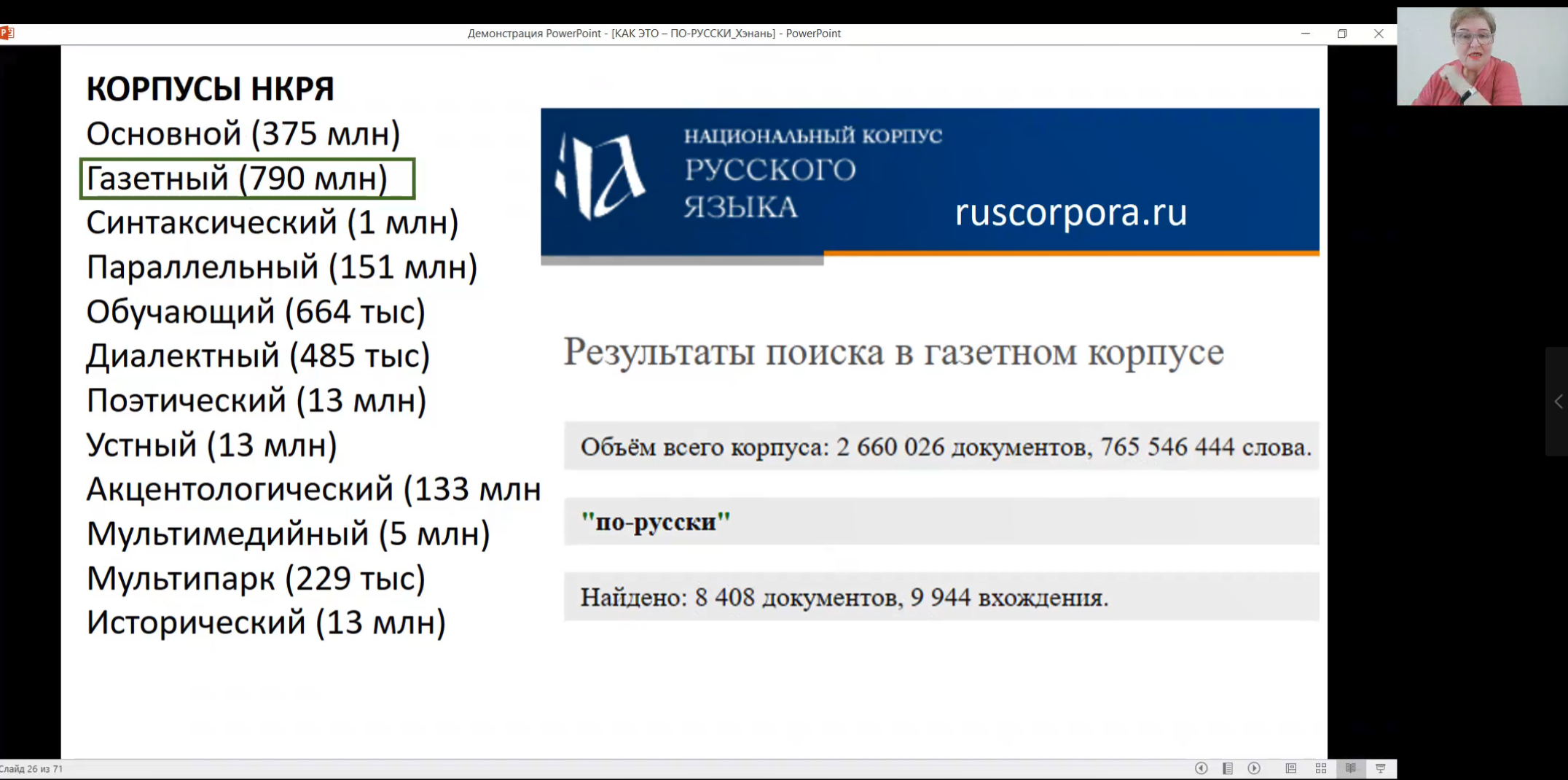Click 'Диалектный (485 тыс)' line
Image resolution: width=1568 pixels, height=780 pixels.
pos(258,356)
